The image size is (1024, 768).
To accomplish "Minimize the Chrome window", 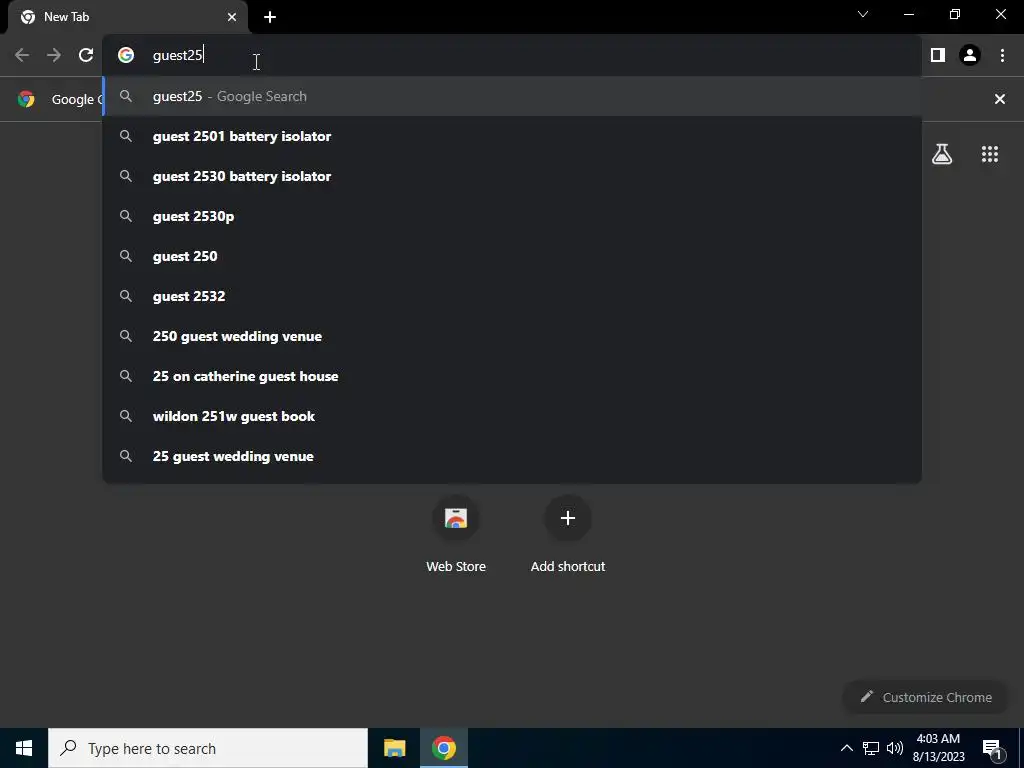I will (x=909, y=14).
